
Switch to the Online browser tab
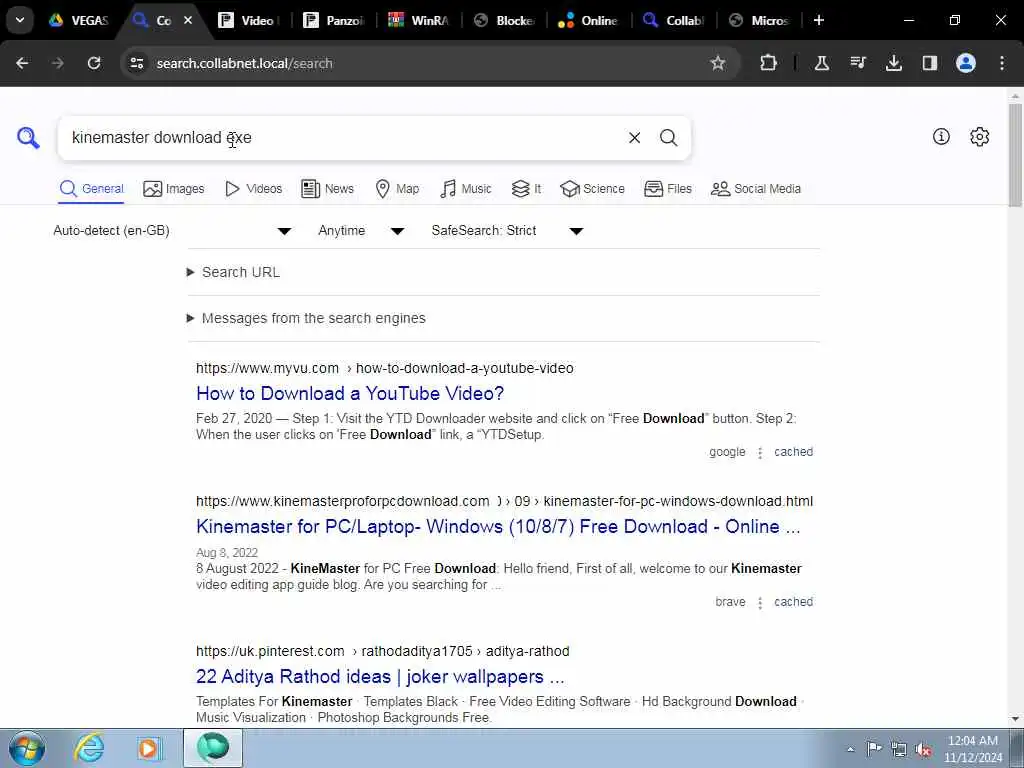click(x=588, y=20)
